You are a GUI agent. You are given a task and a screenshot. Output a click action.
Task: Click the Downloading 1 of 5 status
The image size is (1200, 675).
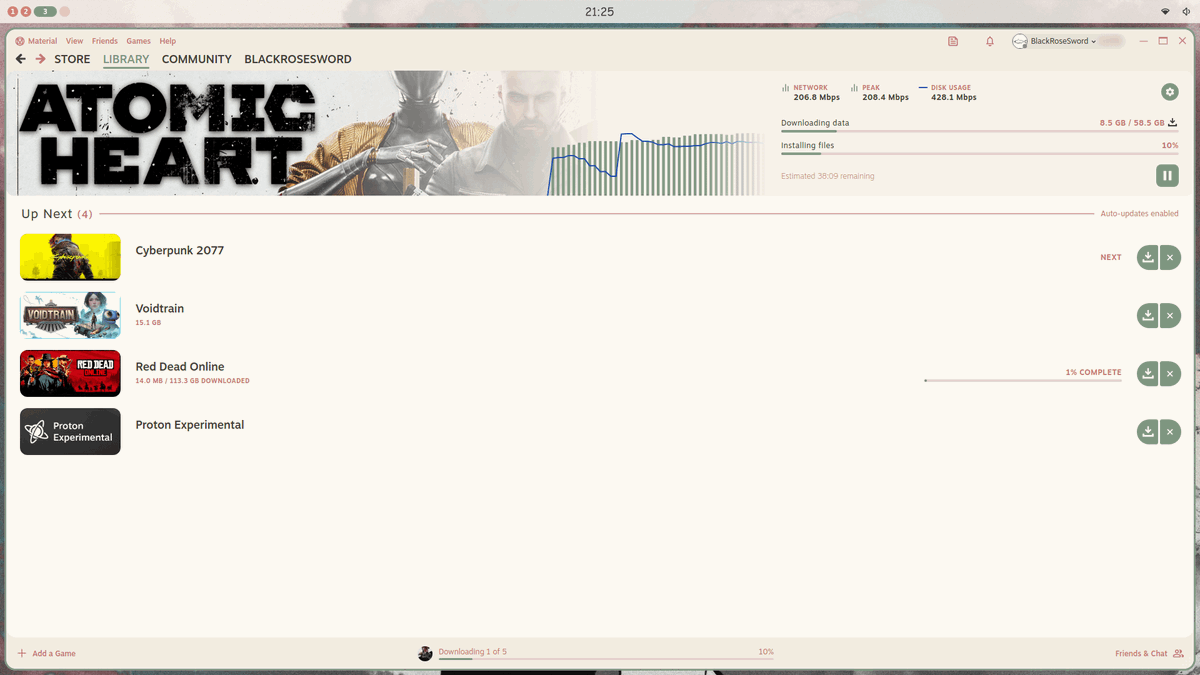473,652
